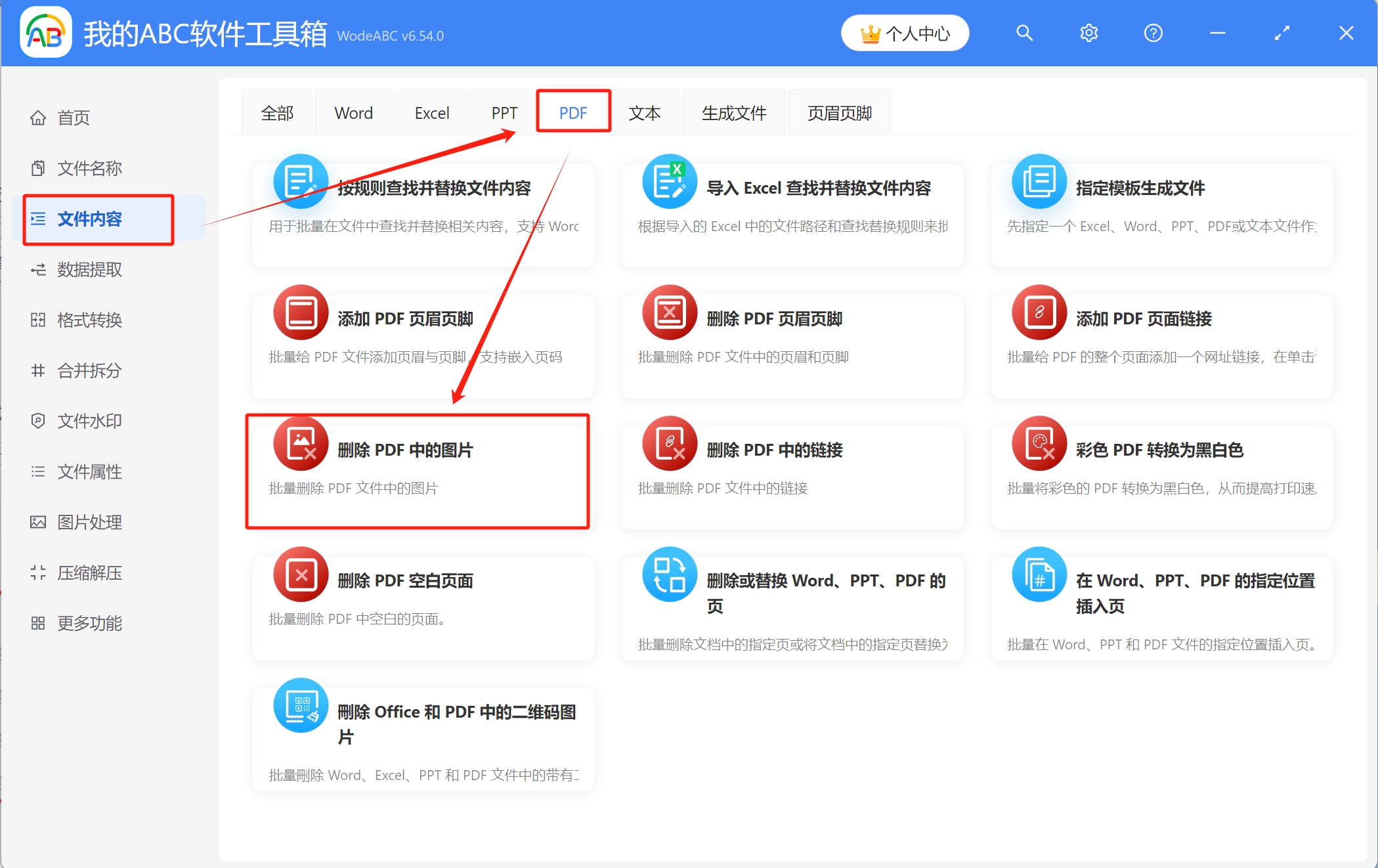This screenshot has width=1378, height=868.
Task: Switch to the Word tab
Action: point(353,112)
